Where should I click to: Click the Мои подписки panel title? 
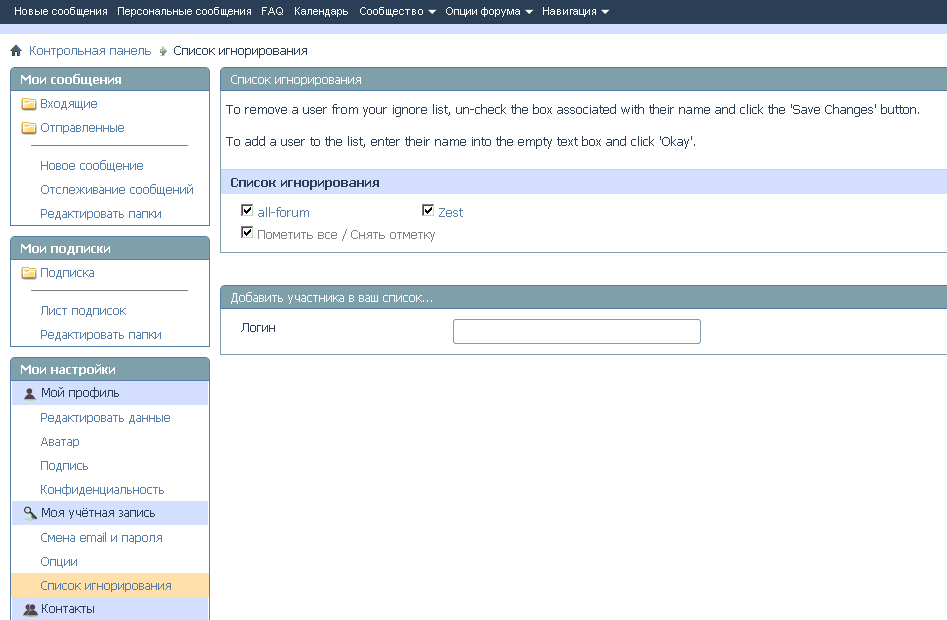pyautogui.click(x=65, y=249)
